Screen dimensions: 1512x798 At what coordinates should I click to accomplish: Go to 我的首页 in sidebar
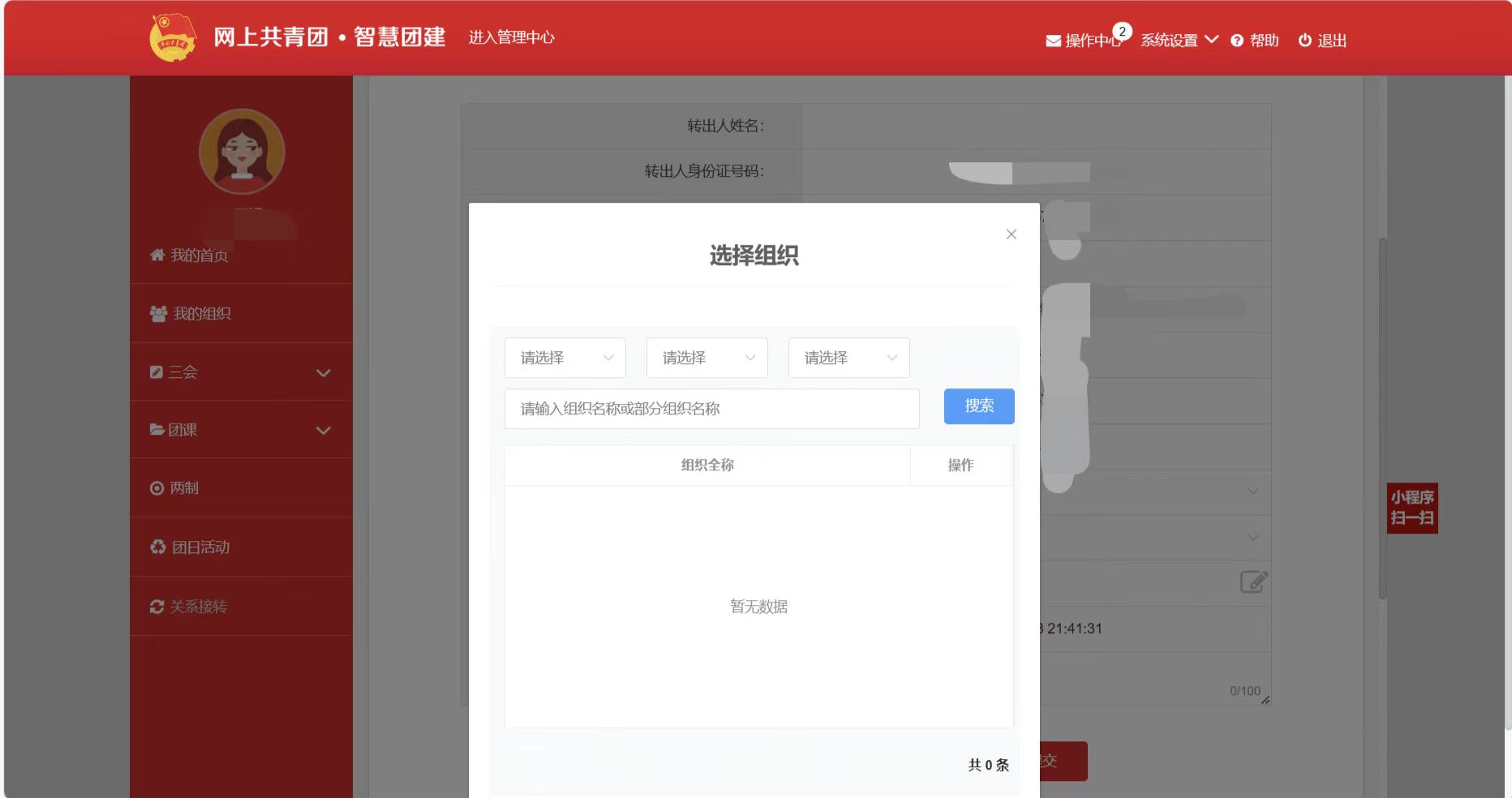pos(199,255)
